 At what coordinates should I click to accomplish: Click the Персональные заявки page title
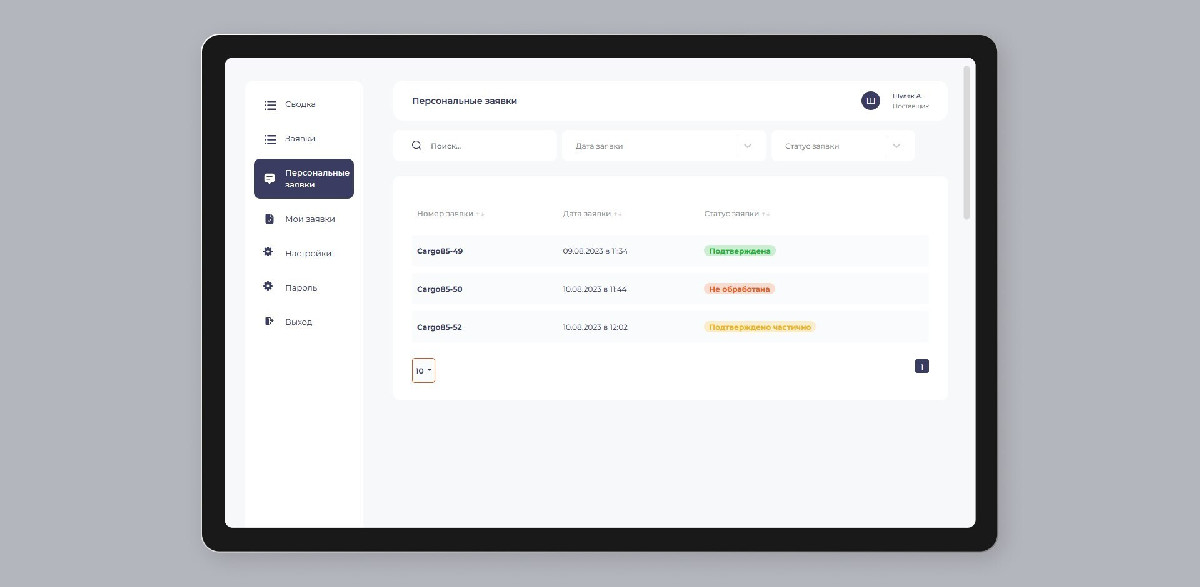coord(464,101)
